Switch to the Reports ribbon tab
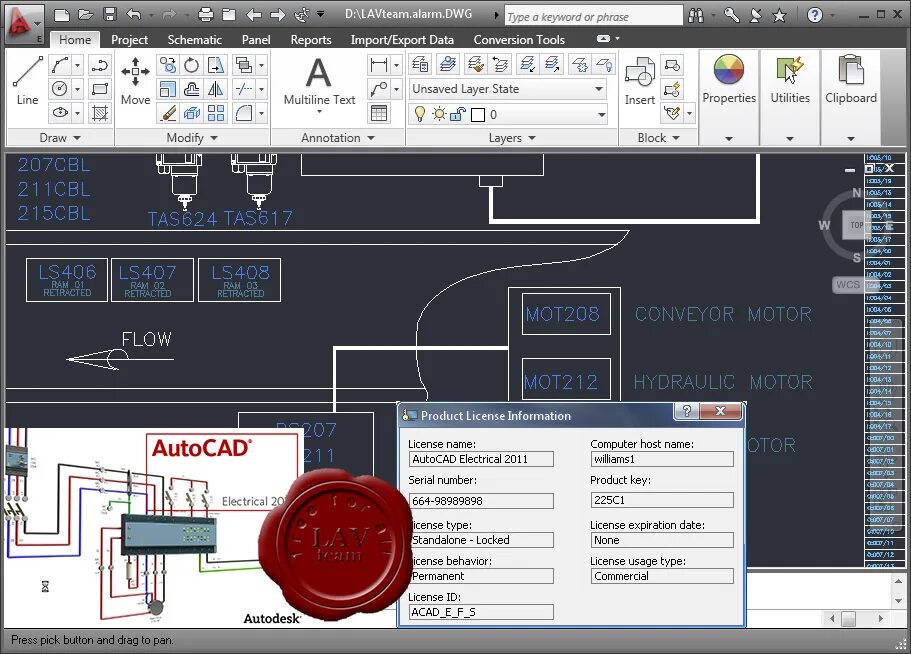 pos(311,39)
